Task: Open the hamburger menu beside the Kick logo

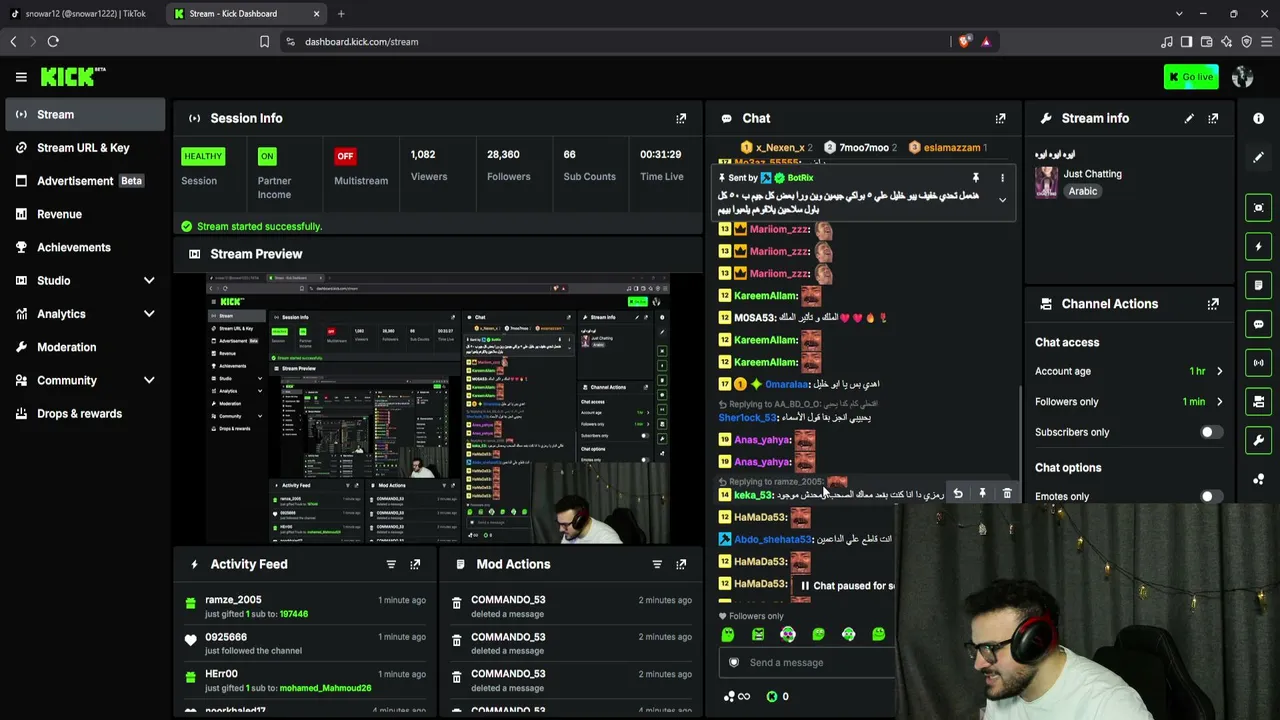Action: (x=21, y=77)
